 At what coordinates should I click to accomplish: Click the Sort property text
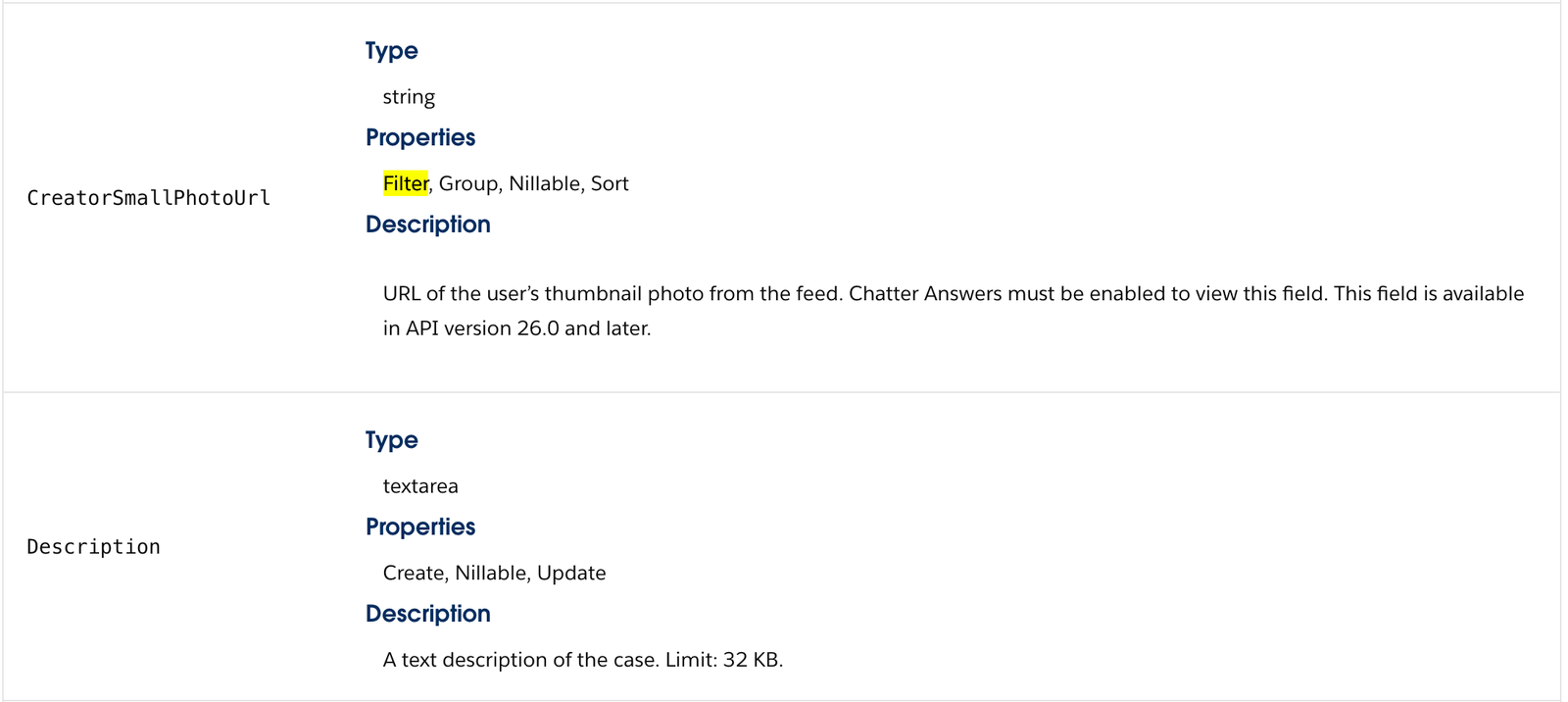(x=610, y=183)
